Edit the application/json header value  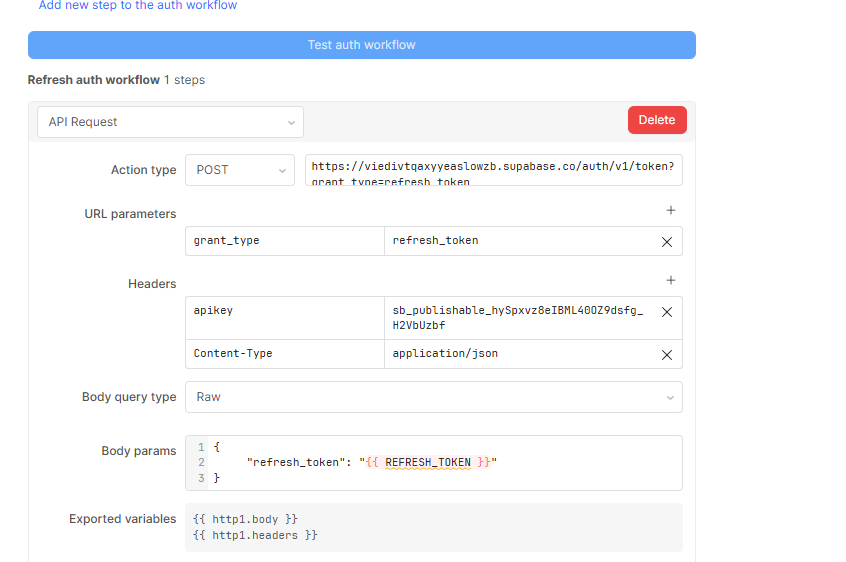pyautogui.click(x=520, y=354)
